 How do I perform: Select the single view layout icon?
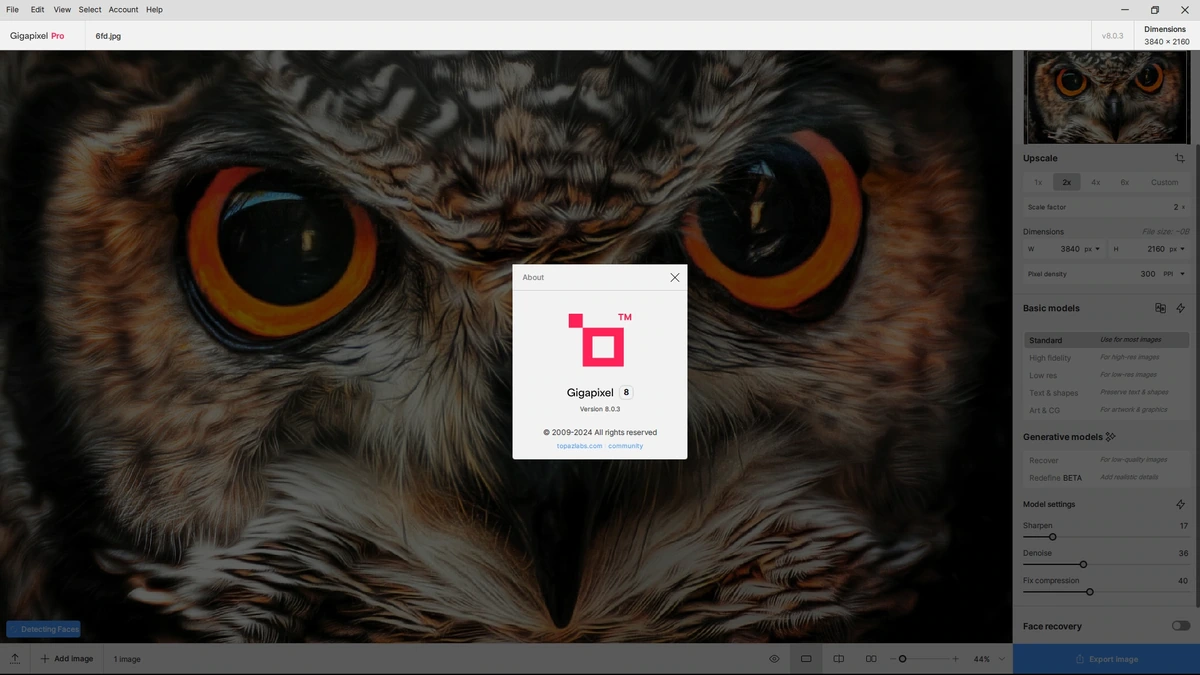[x=806, y=659]
